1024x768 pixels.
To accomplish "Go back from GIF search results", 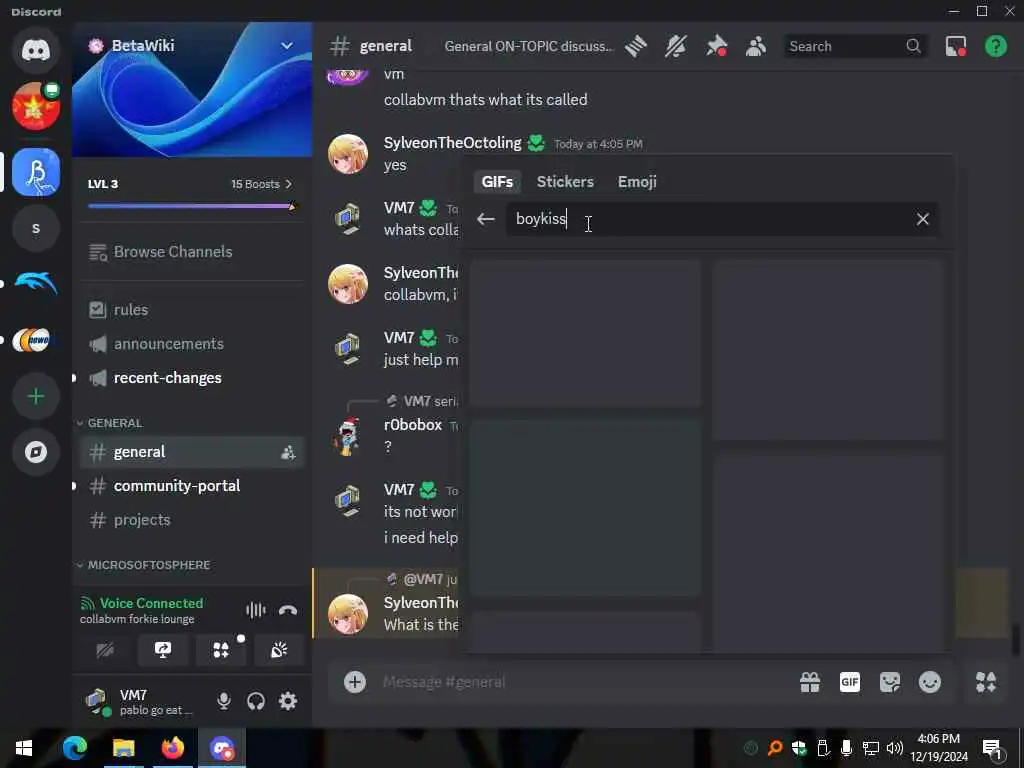I will (485, 219).
